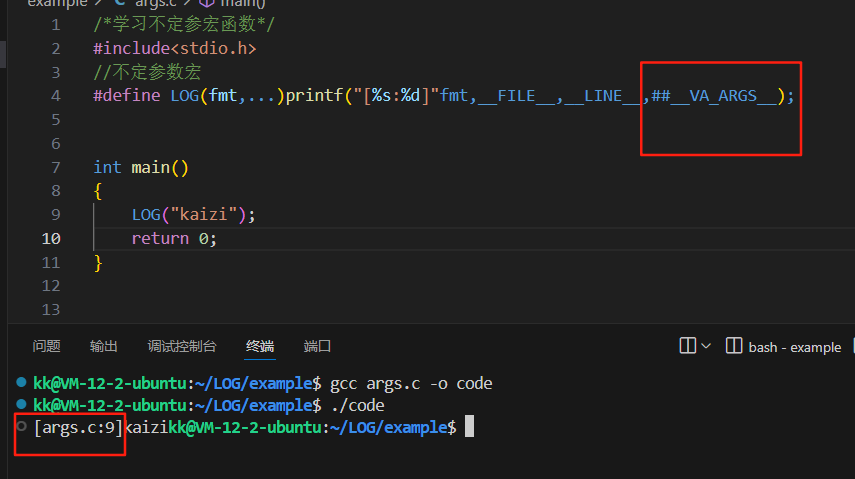Click the /*学习不定参宏函数*/ comment
855x479 pixels.
tap(184, 25)
